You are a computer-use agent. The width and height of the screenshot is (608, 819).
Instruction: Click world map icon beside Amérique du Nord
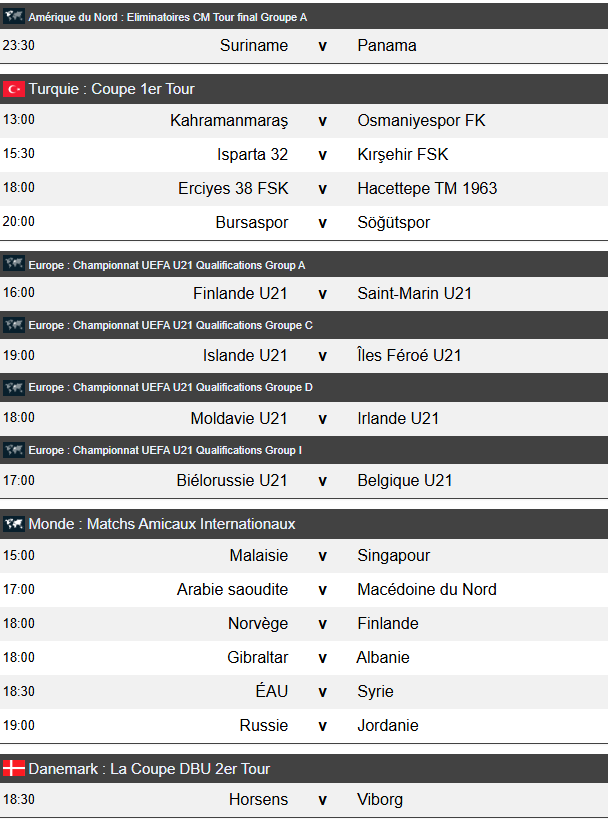click(14, 17)
